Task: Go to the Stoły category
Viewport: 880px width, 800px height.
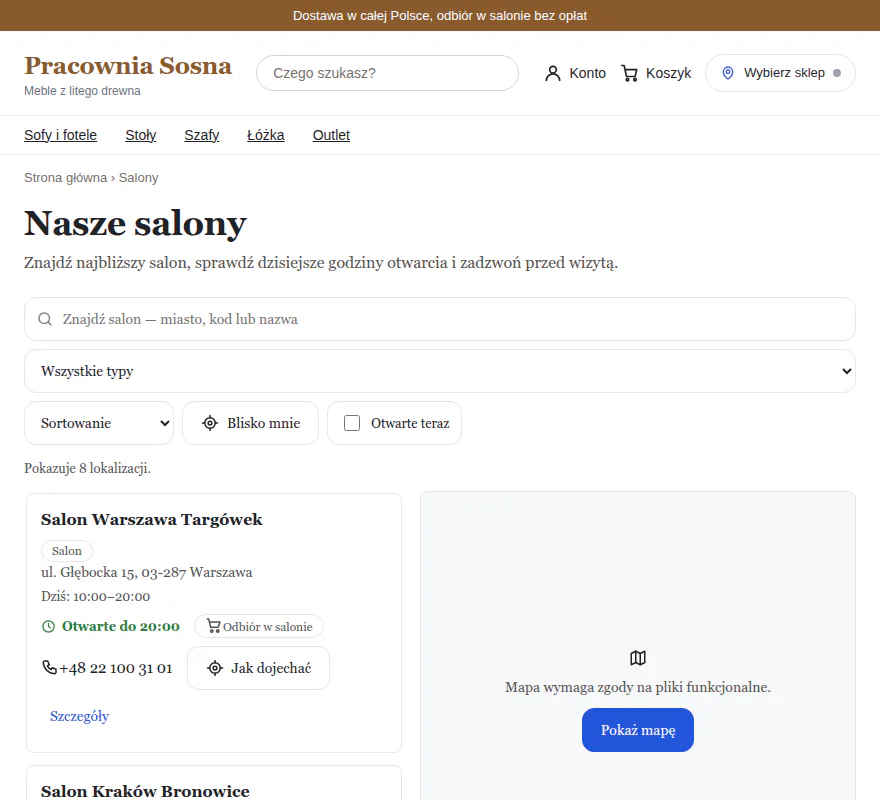Action: (141, 135)
